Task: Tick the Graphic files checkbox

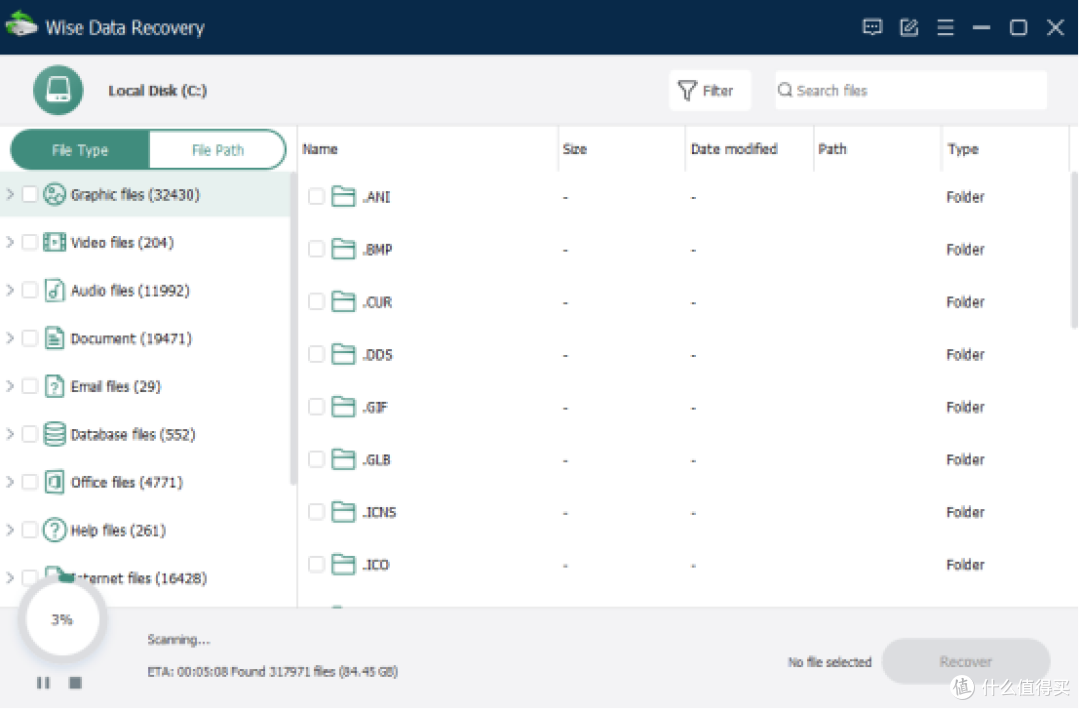Action: [x=29, y=195]
